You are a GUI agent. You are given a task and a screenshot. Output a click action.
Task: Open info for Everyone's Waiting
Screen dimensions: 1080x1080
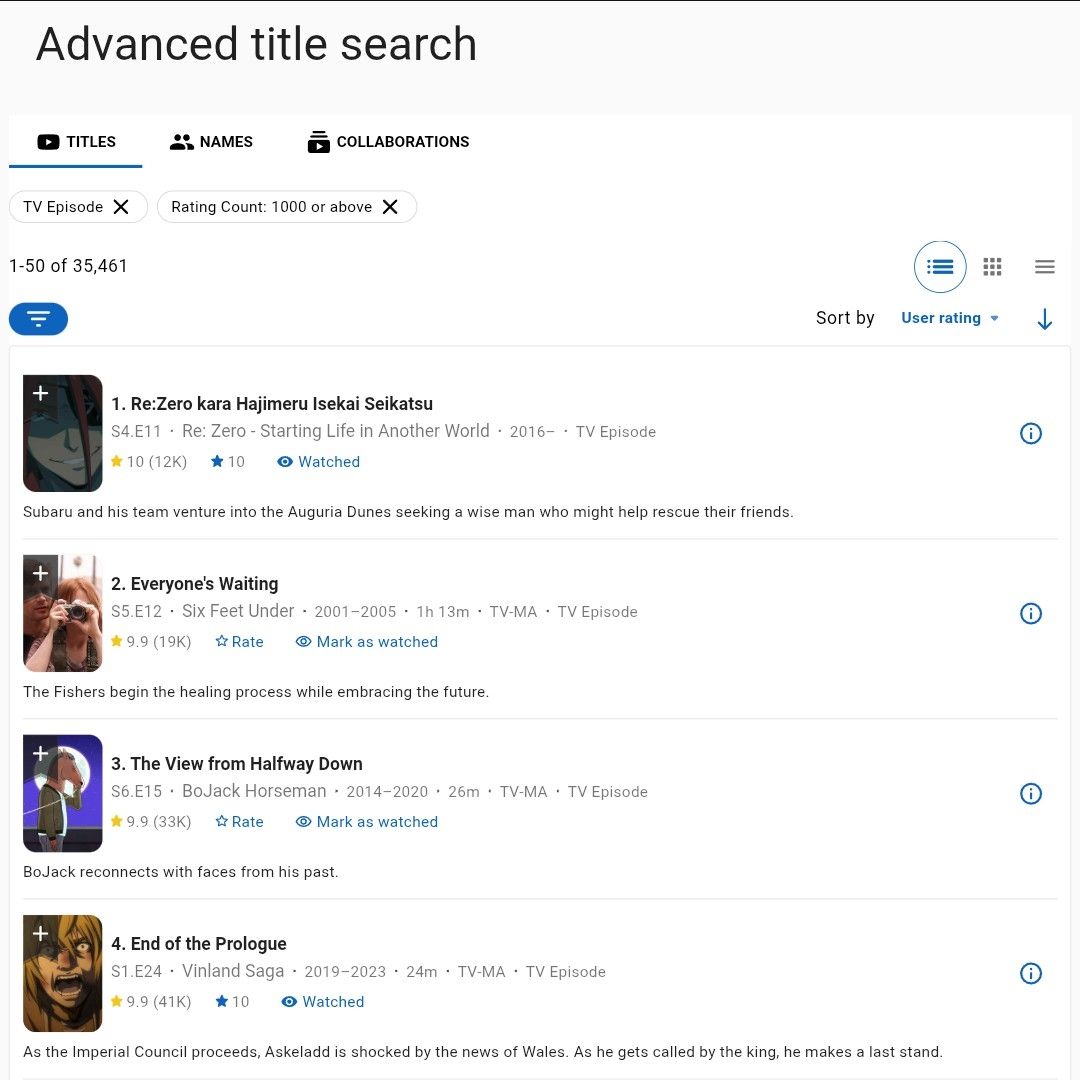coord(1030,613)
